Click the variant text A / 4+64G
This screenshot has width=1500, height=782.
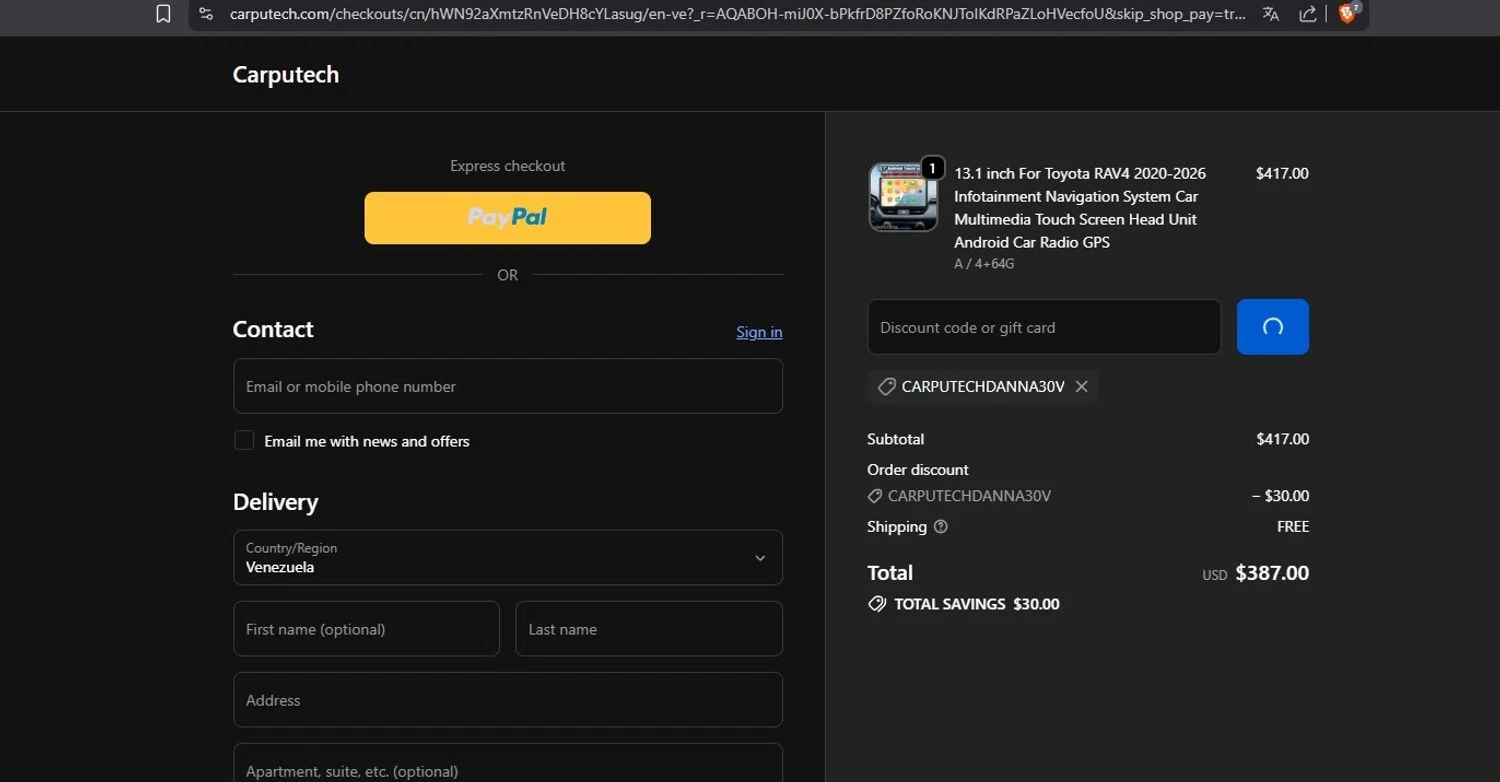tap(984, 264)
